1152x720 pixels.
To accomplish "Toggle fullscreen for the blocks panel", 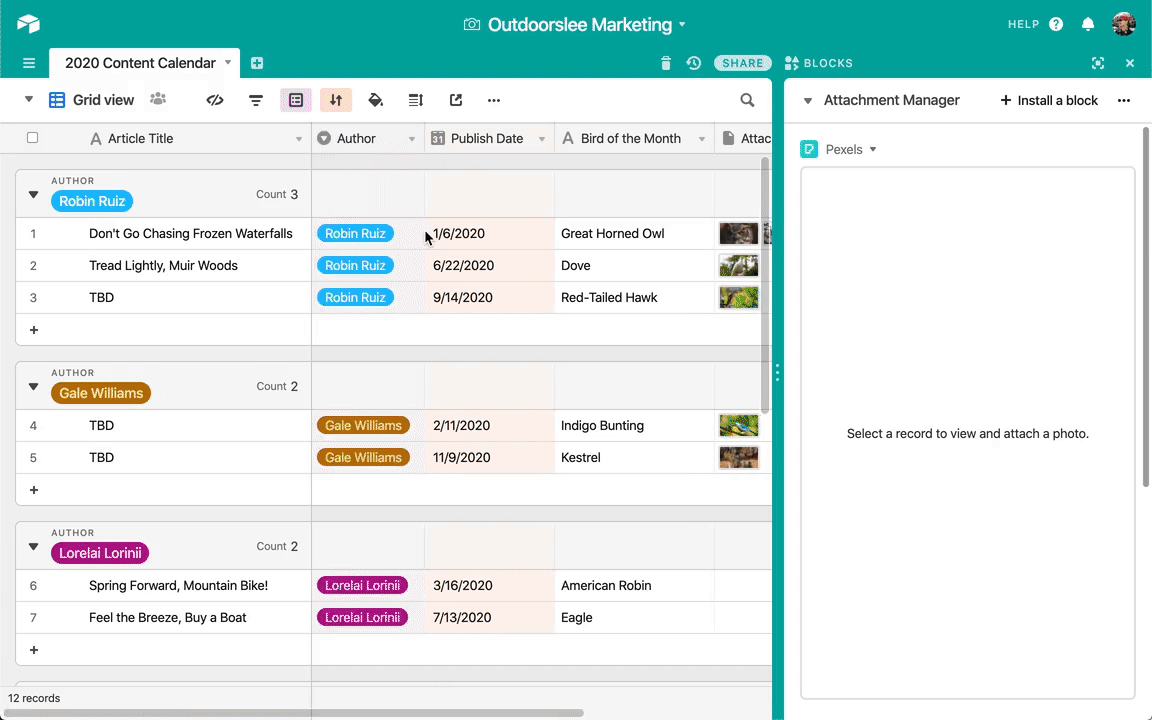I will [1098, 63].
